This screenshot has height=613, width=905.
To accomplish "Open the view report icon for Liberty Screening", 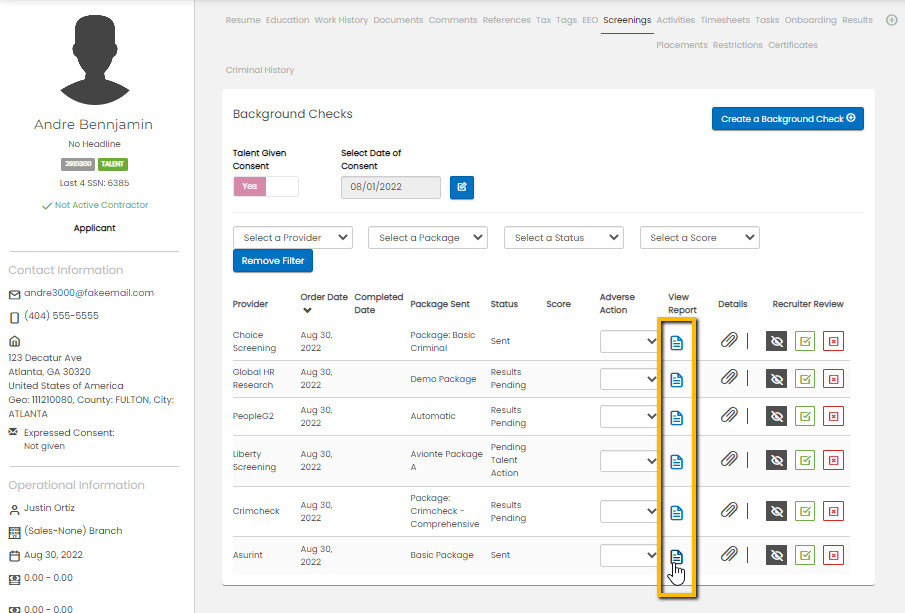I will click(x=676, y=462).
